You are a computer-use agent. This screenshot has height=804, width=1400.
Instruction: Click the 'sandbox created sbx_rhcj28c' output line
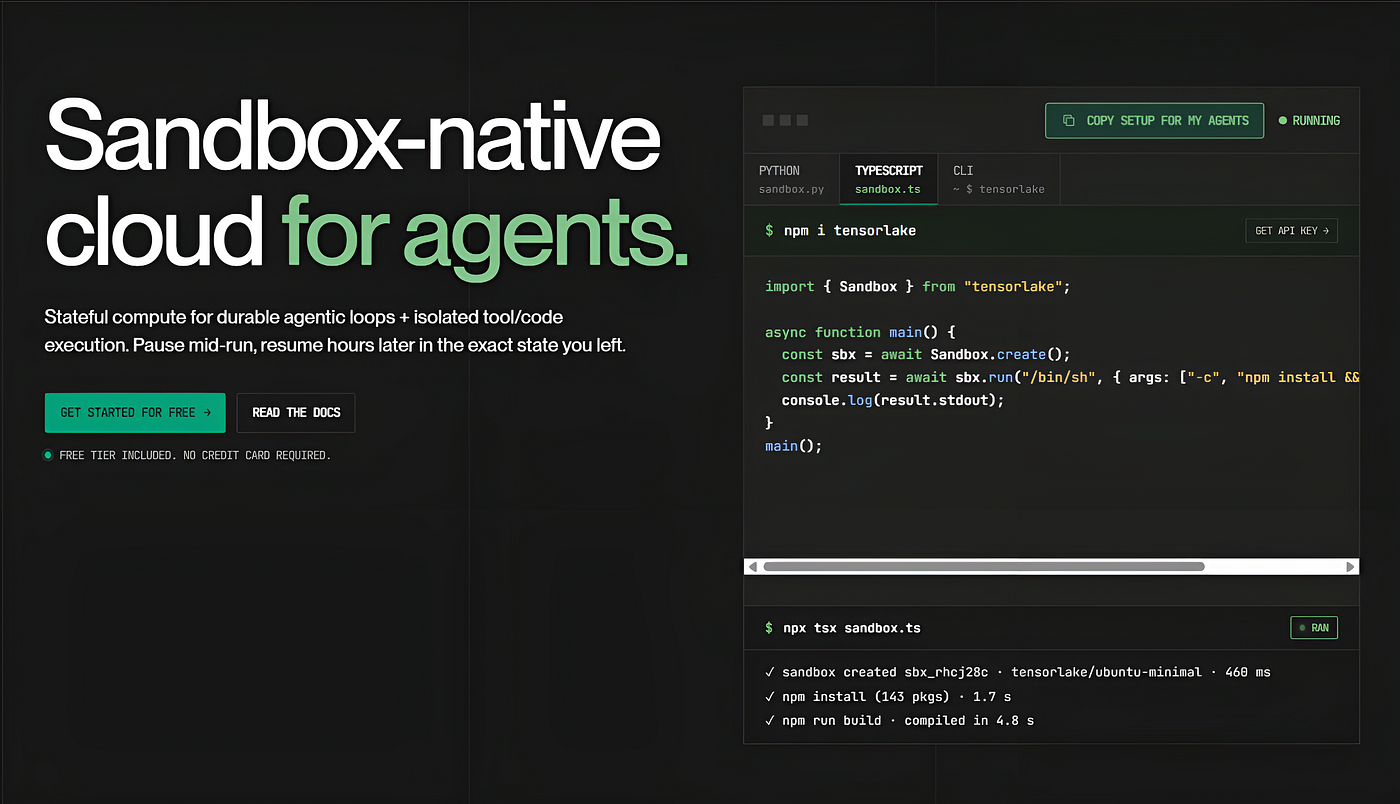(x=1017, y=672)
